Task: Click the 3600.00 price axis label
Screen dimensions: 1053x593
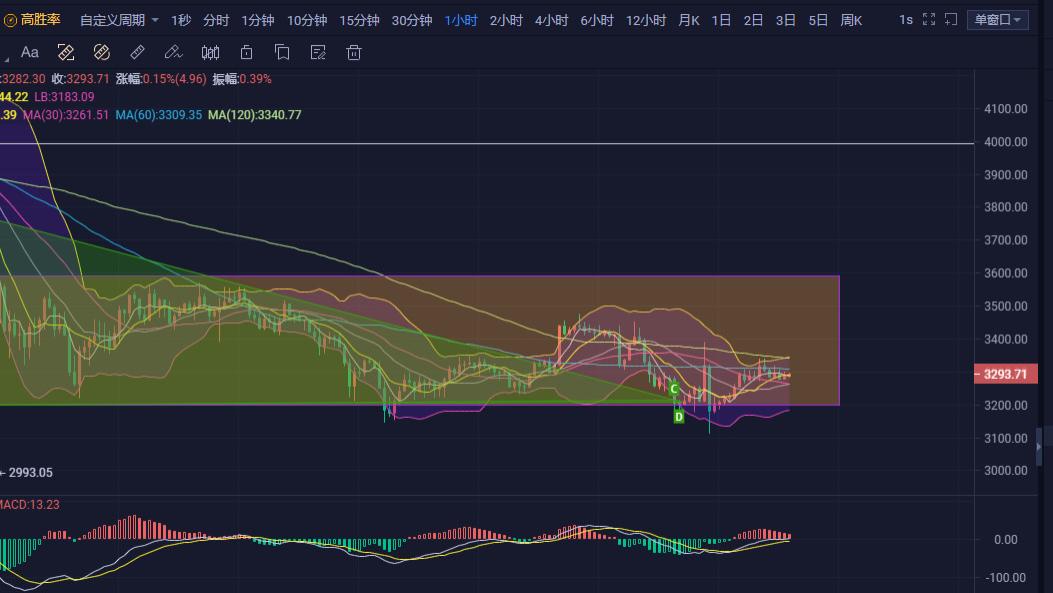Action: (x=1005, y=273)
